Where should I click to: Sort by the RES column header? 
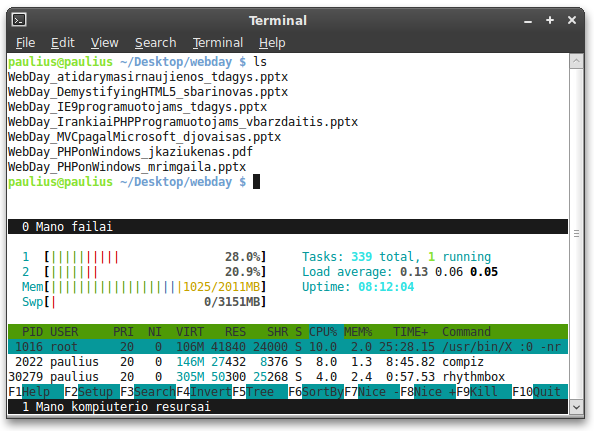point(235,332)
